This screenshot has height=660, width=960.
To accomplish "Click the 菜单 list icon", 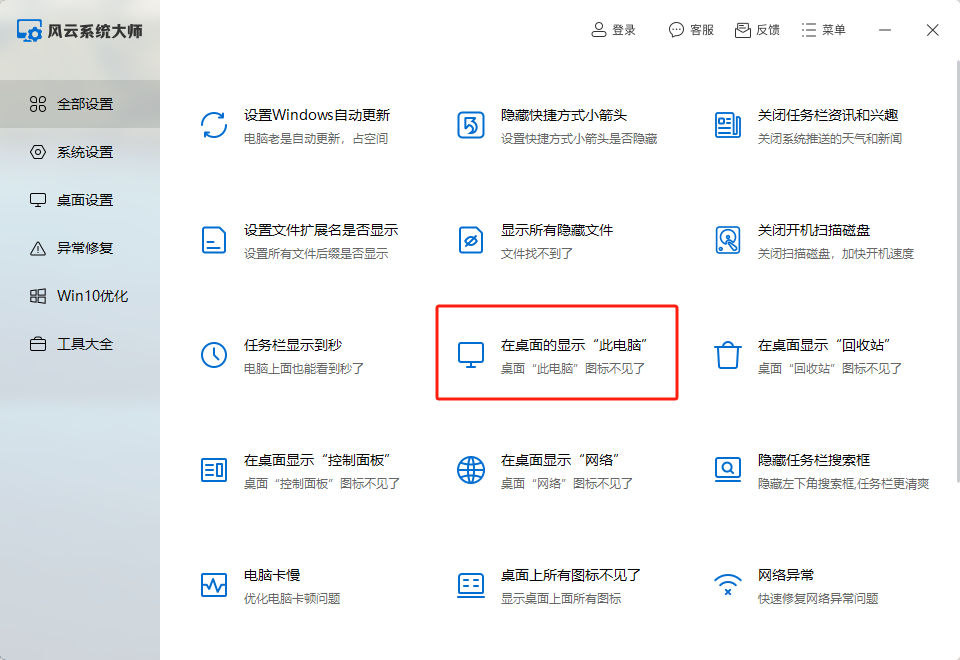I will pyautogui.click(x=809, y=30).
